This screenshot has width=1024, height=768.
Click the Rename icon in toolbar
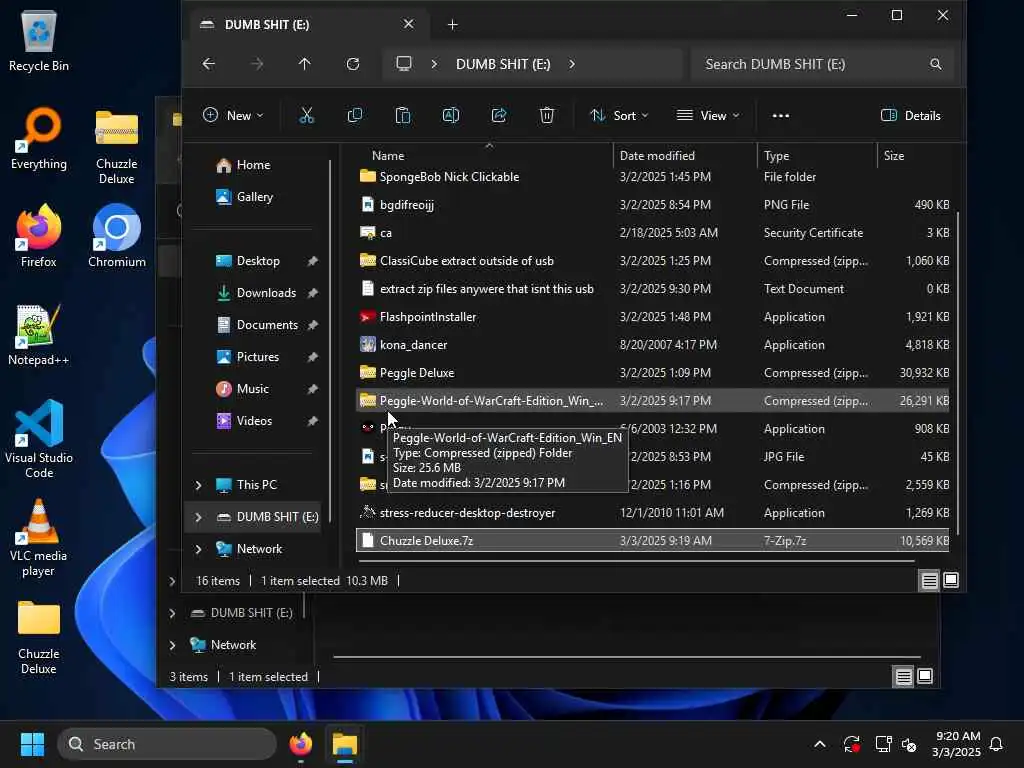(451, 116)
